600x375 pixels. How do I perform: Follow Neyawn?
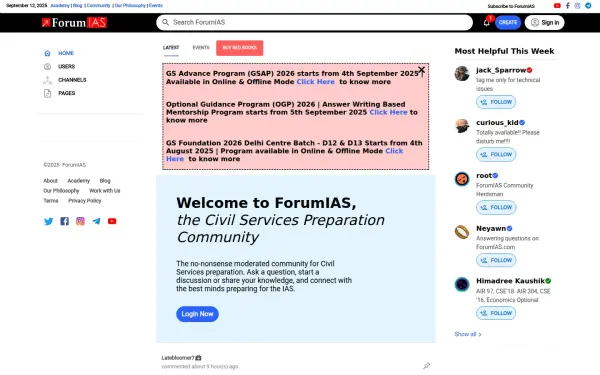pos(496,260)
